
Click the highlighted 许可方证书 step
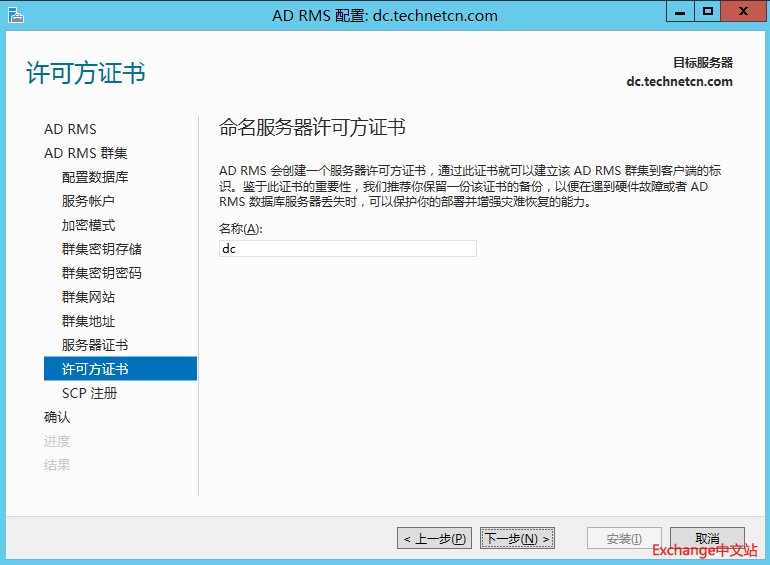[95, 369]
